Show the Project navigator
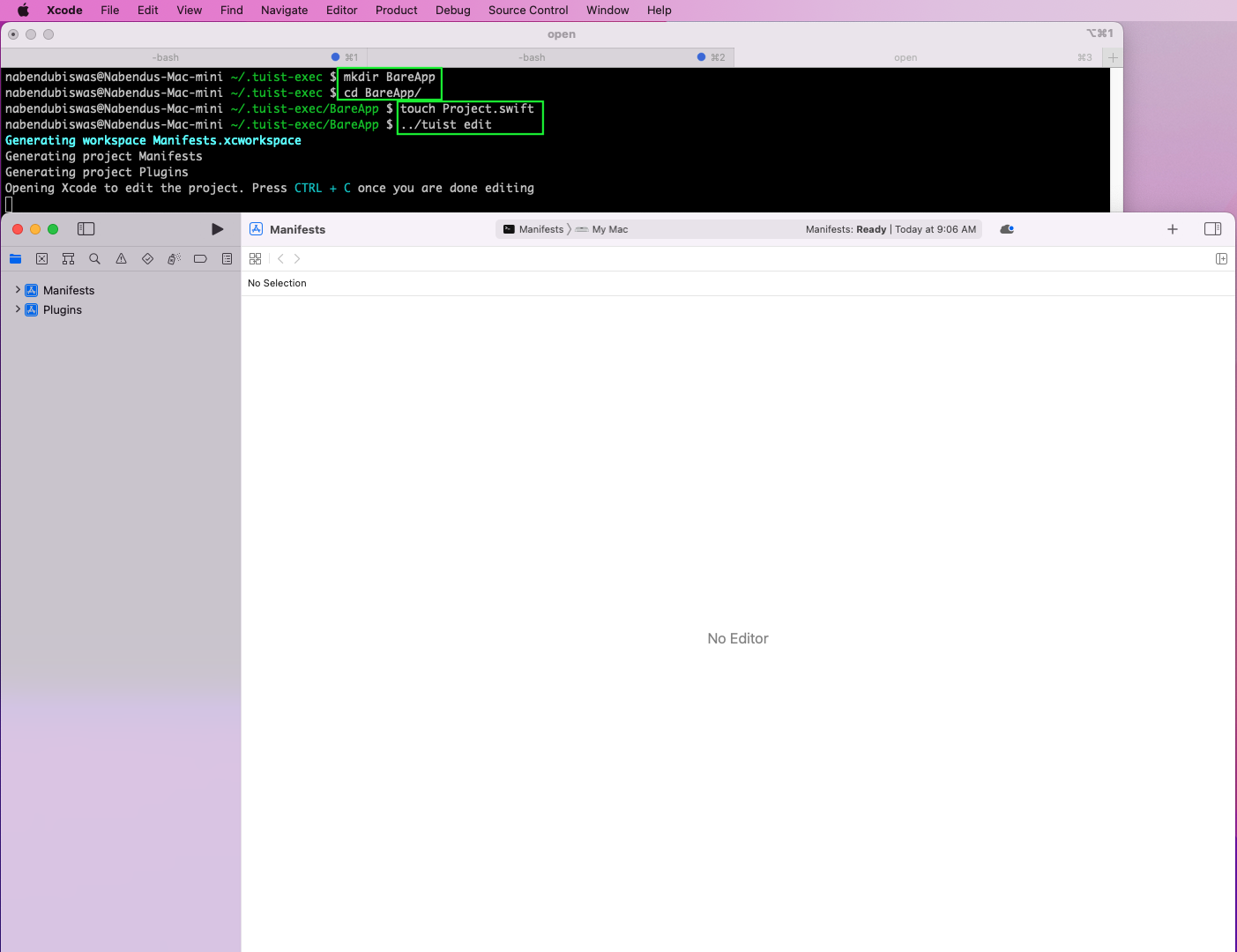 click(15, 259)
